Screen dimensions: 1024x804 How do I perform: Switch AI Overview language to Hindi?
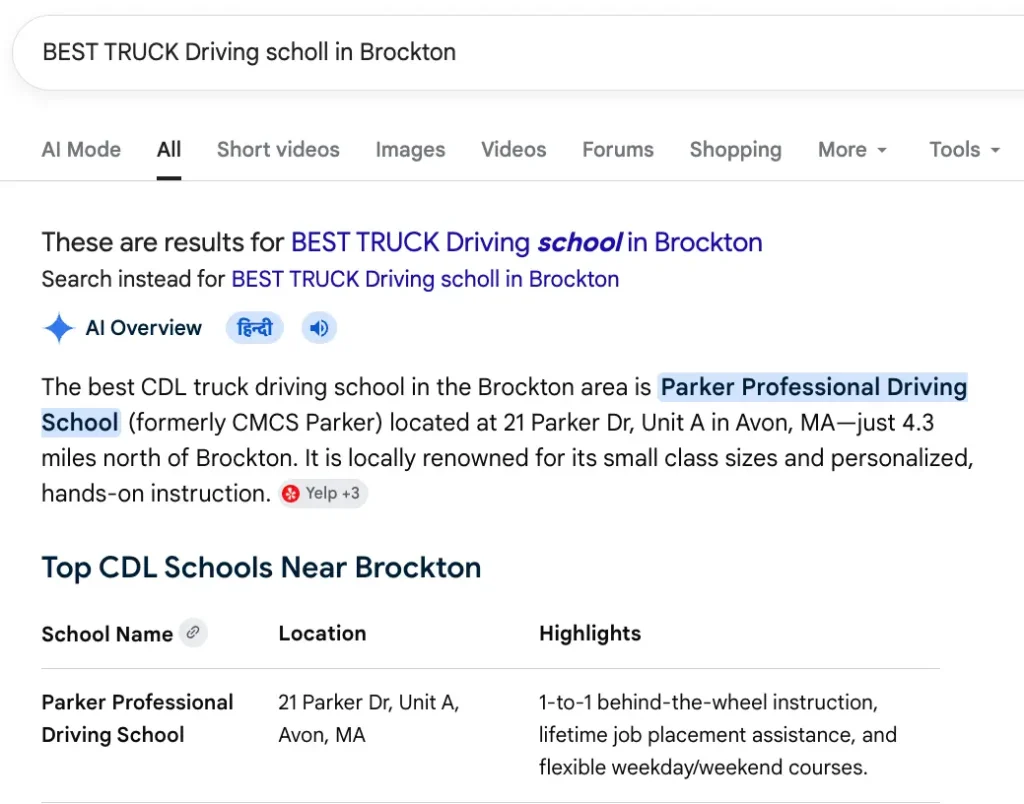click(x=255, y=328)
